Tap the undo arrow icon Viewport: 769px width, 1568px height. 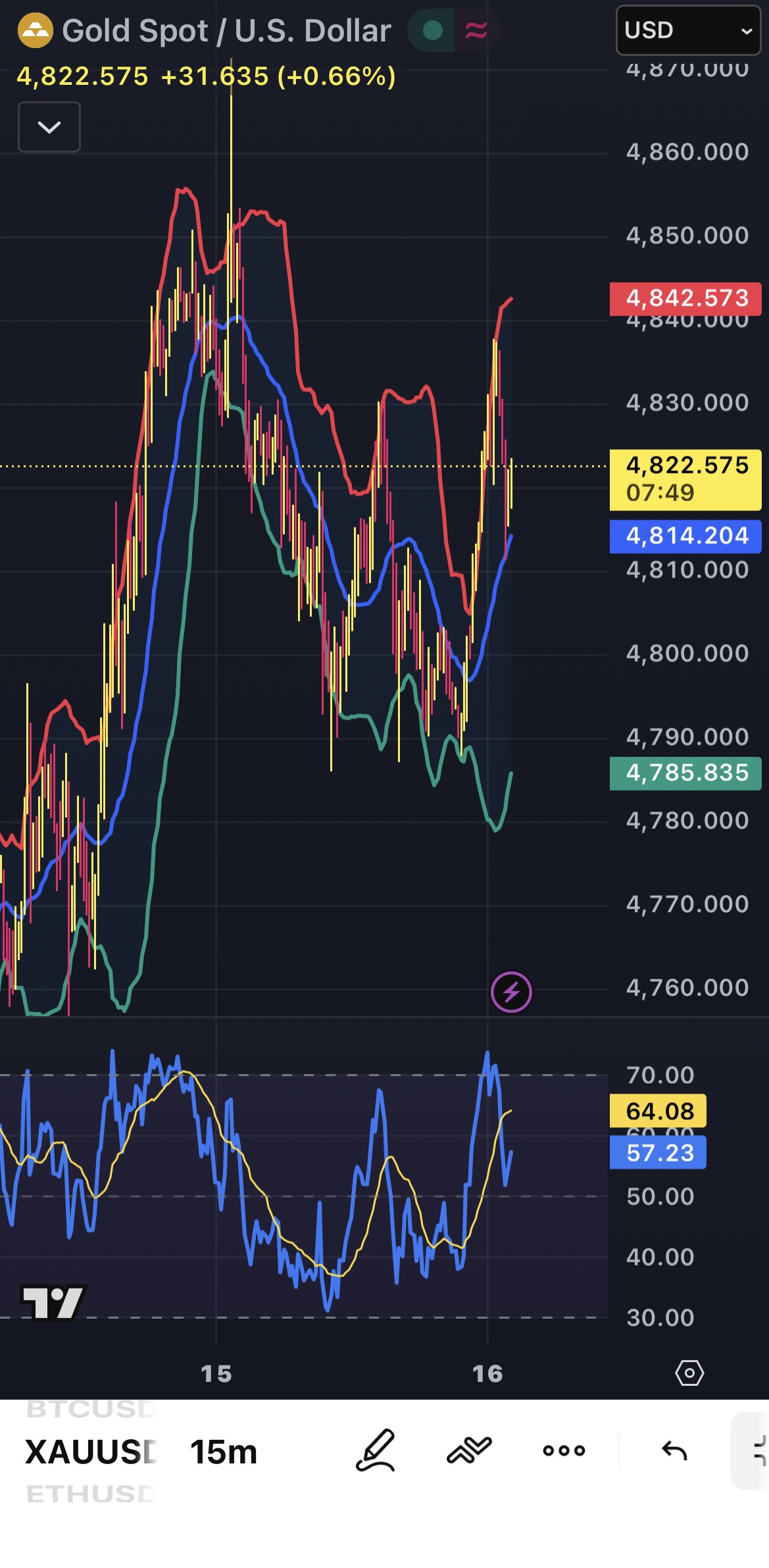(x=674, y=1450)
